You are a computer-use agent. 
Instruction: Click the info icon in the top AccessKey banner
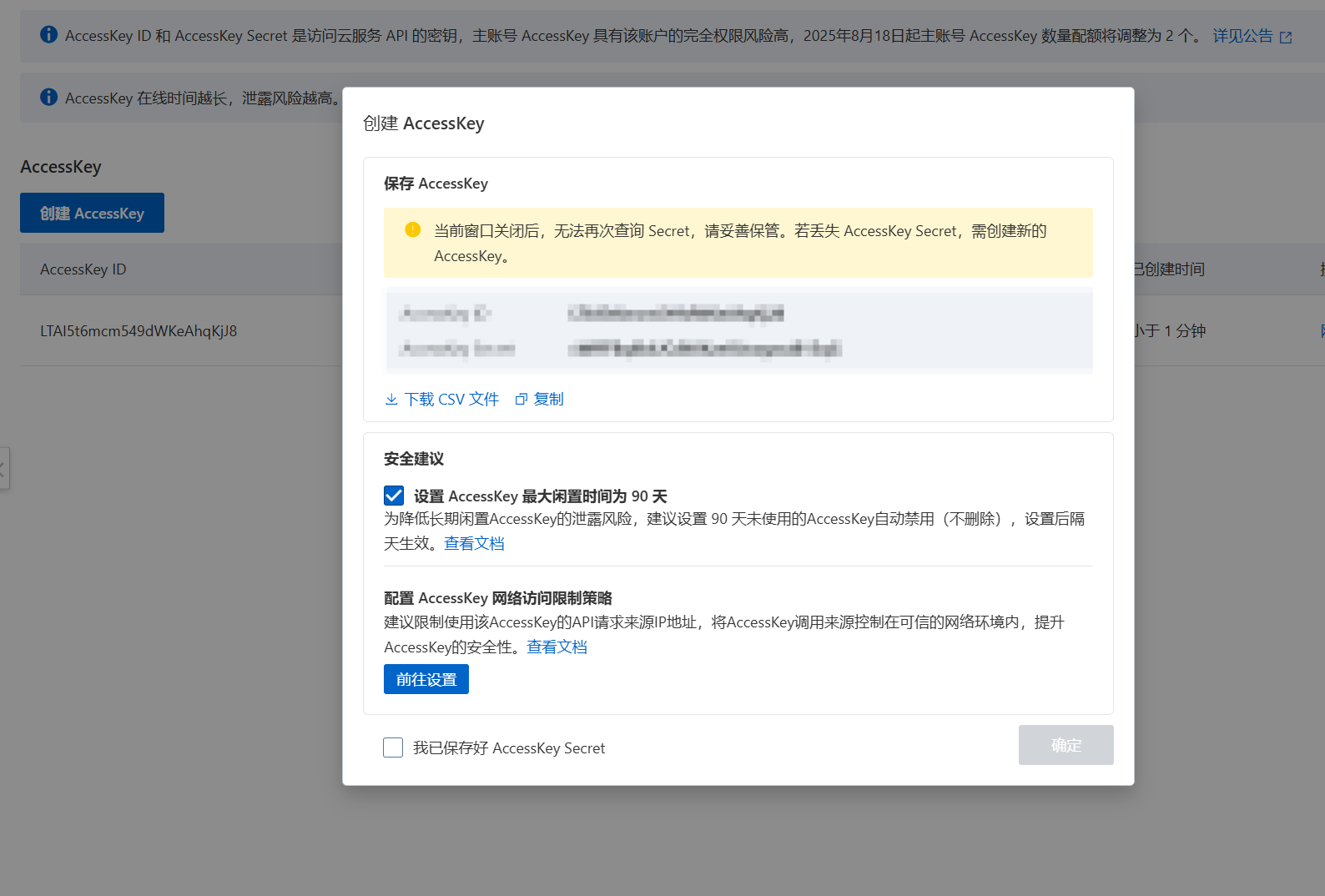click(49, 34)
